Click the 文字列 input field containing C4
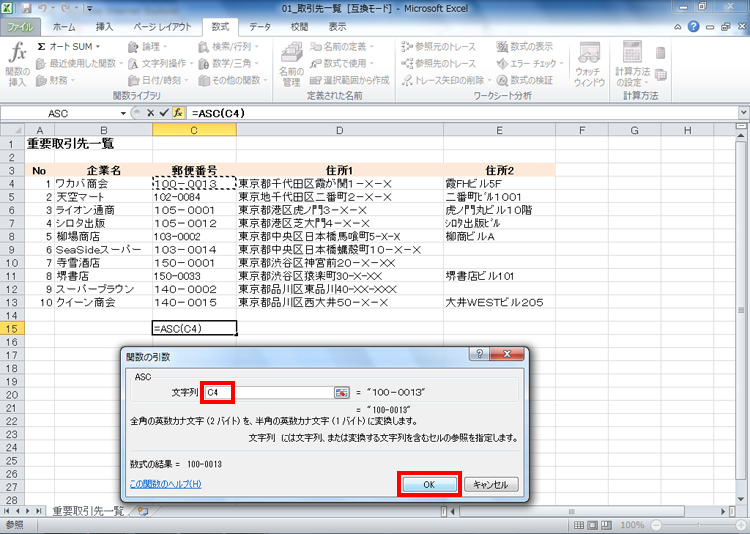Viewport: 750px width, 534px height. tap(268, 392)
